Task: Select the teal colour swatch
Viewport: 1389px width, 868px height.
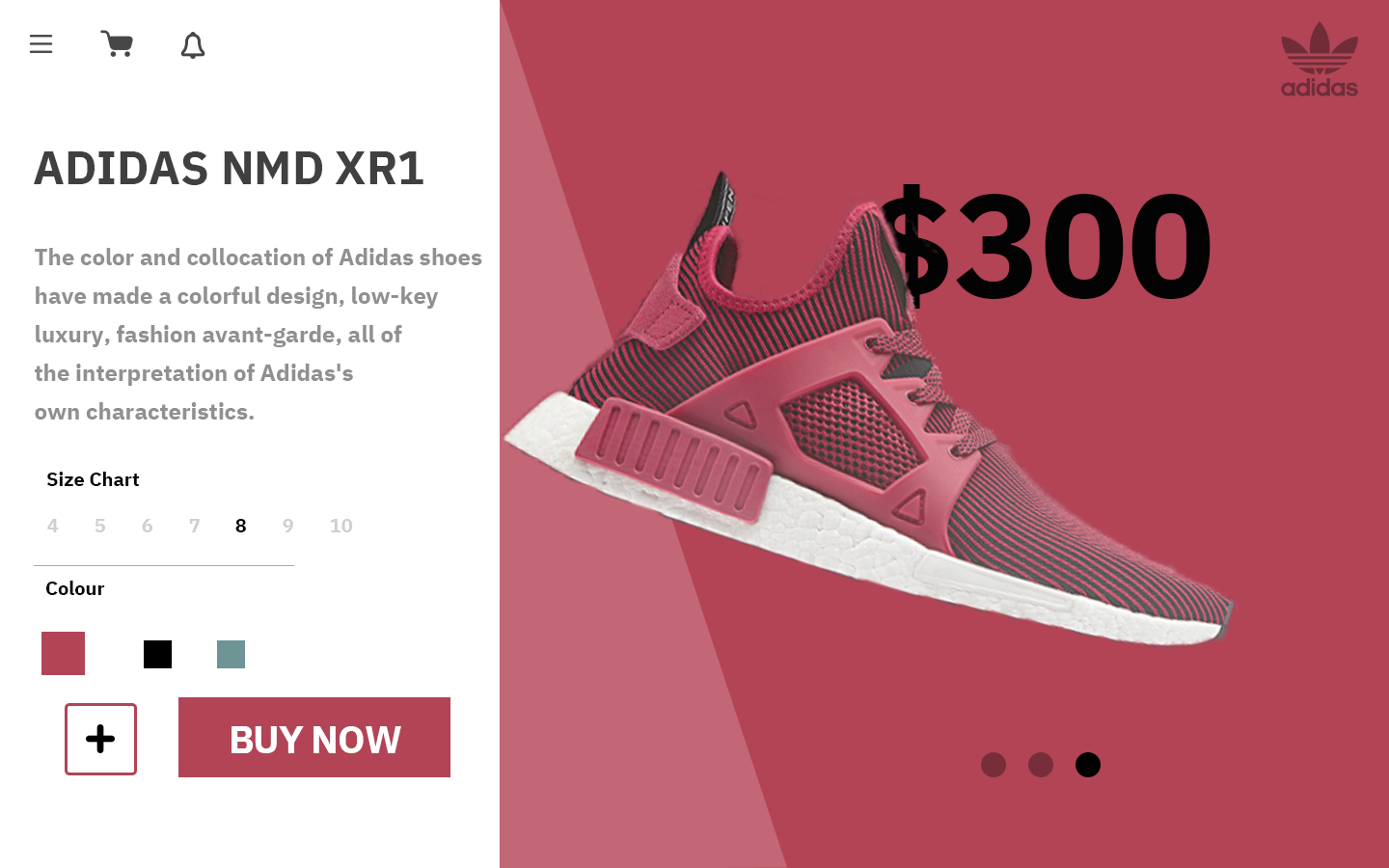Action: [231, 654]
